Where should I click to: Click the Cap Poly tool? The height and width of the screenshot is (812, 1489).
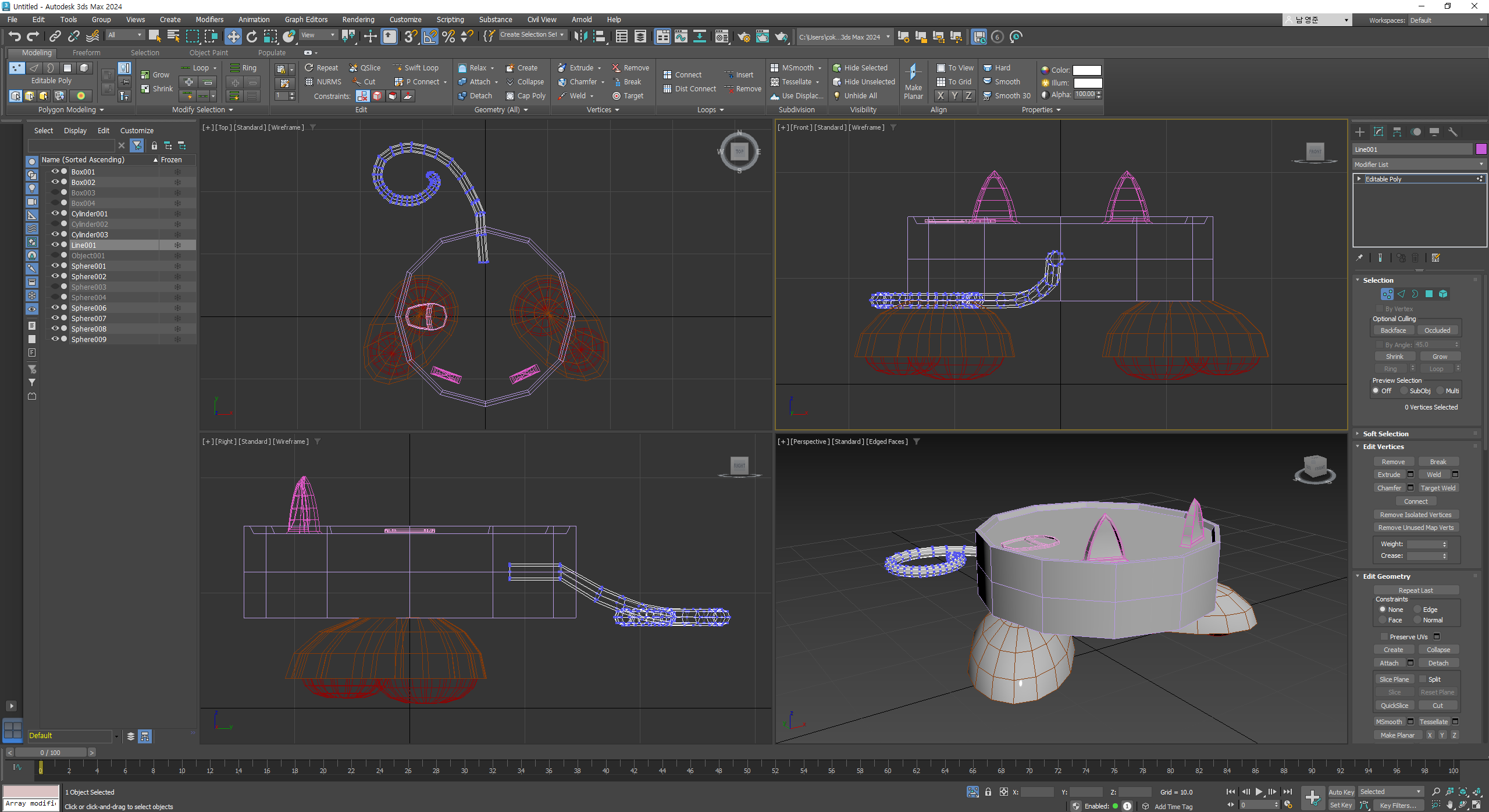click(526, 96)
